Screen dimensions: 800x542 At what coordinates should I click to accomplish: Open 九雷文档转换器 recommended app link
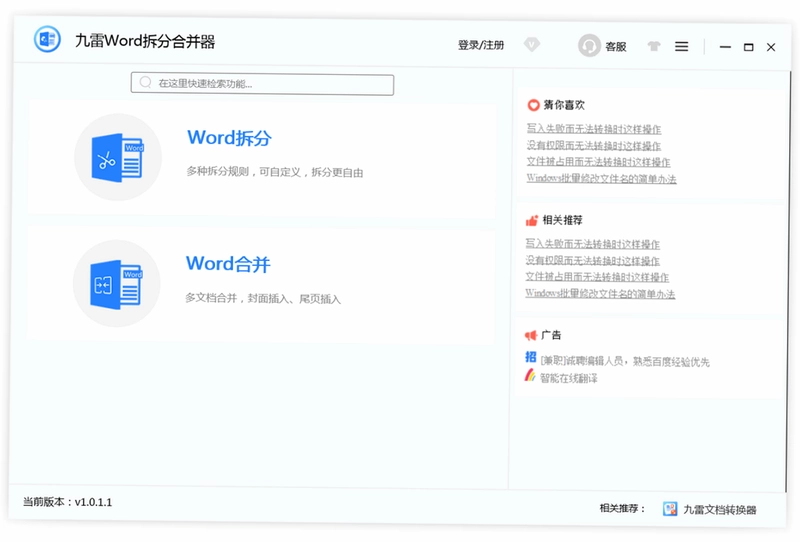point(720,509)
